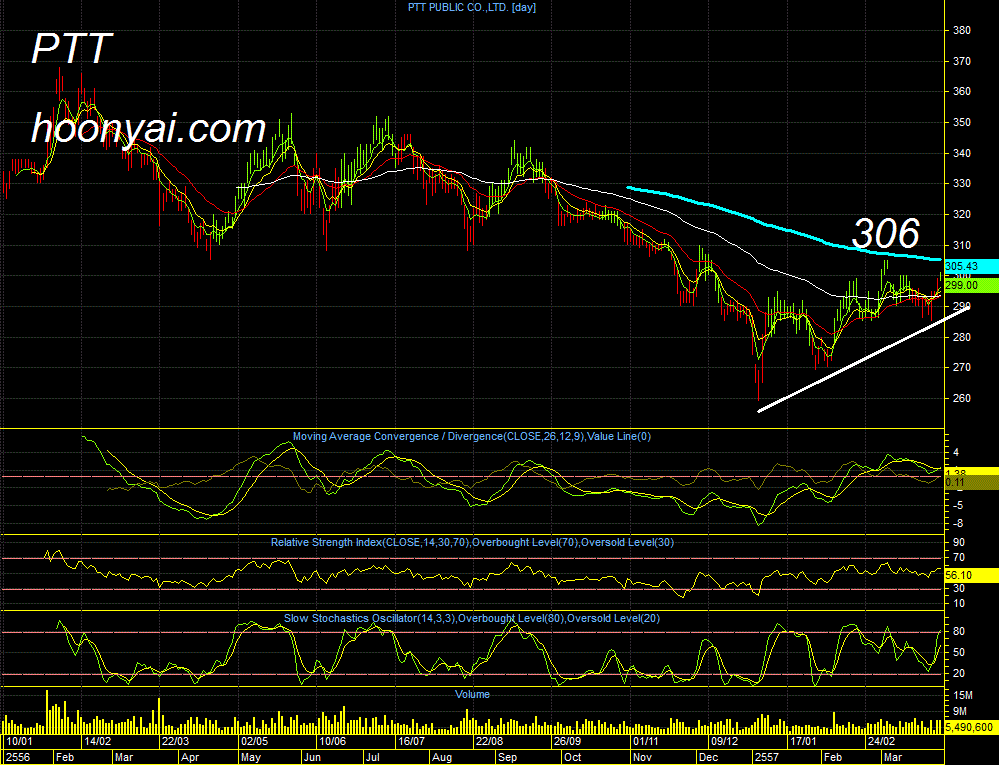999x765 pixels.
Task: Click the 350 price axis label
Action: pos(961,122)
